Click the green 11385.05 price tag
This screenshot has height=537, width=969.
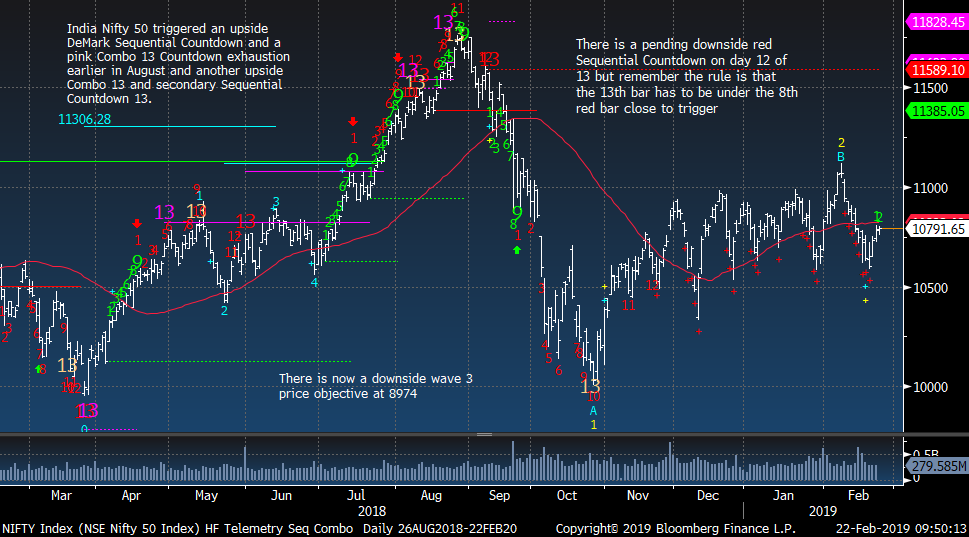936,111
